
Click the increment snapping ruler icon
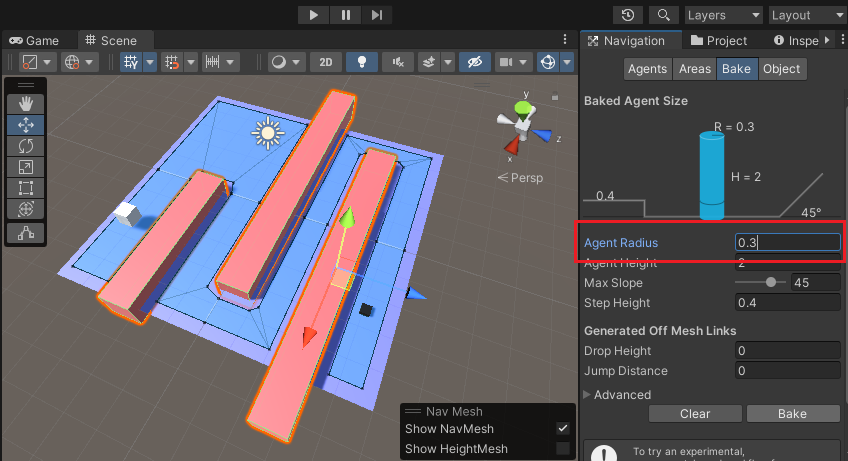(x=213, y=62)
